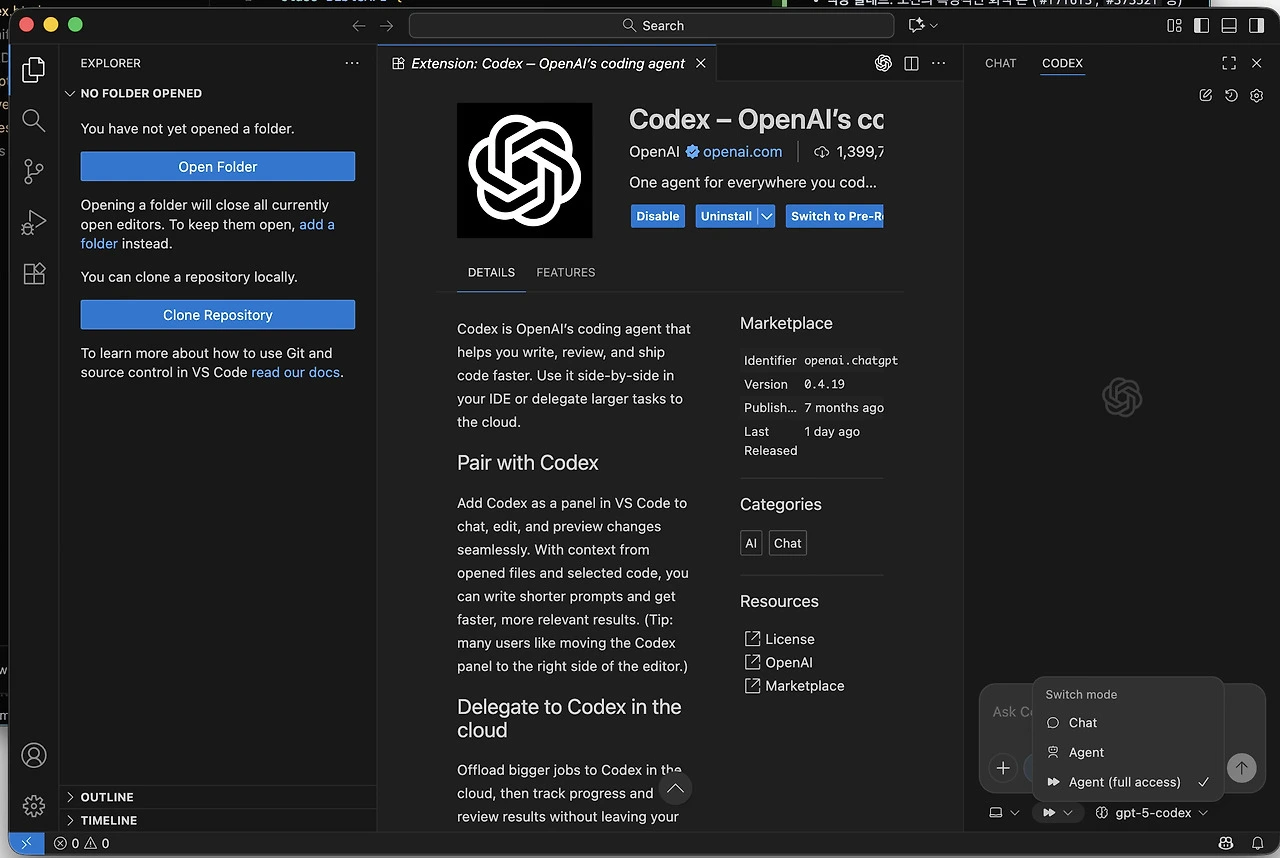This screenshot has width=1280, height=858.
Task: Open Explorer views and more actions ellipsis
Action: (351, 63)
